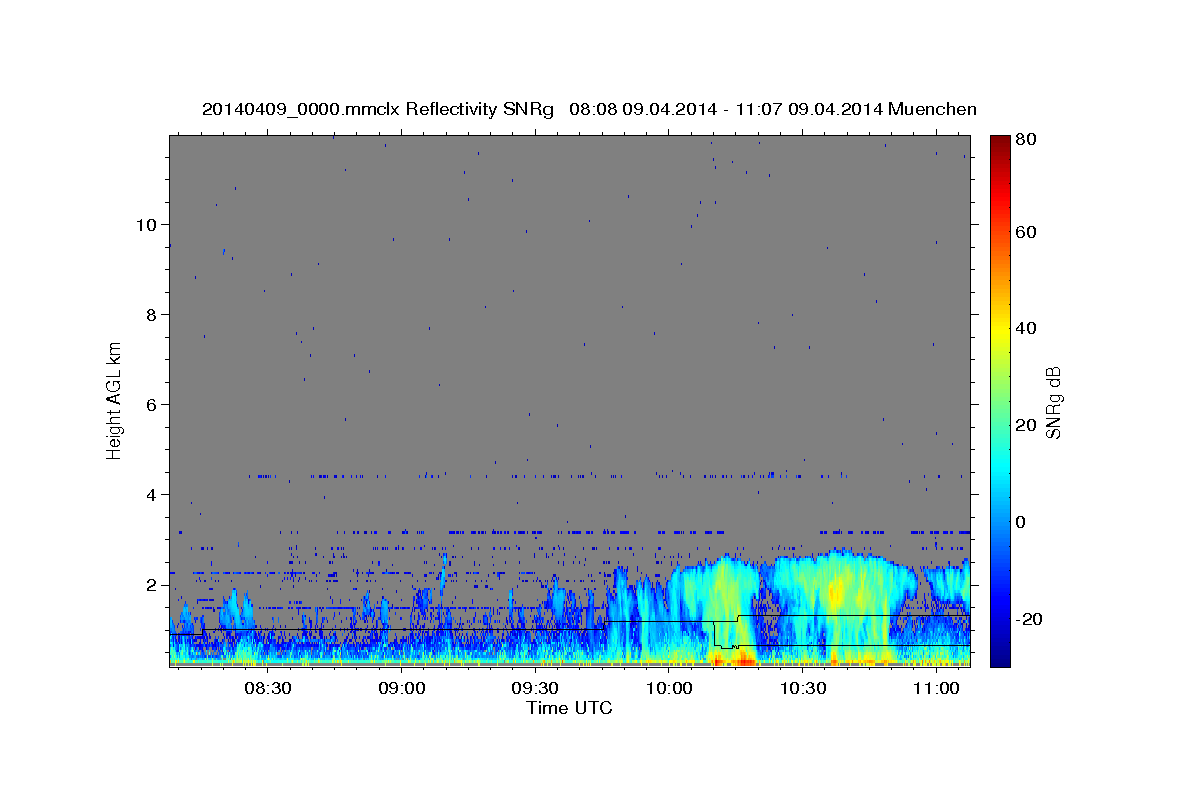Click the plot title beginning 20140409_0000.mmclx Reflectivity SNRg
1200x800 pixels.
click(589, 109)
